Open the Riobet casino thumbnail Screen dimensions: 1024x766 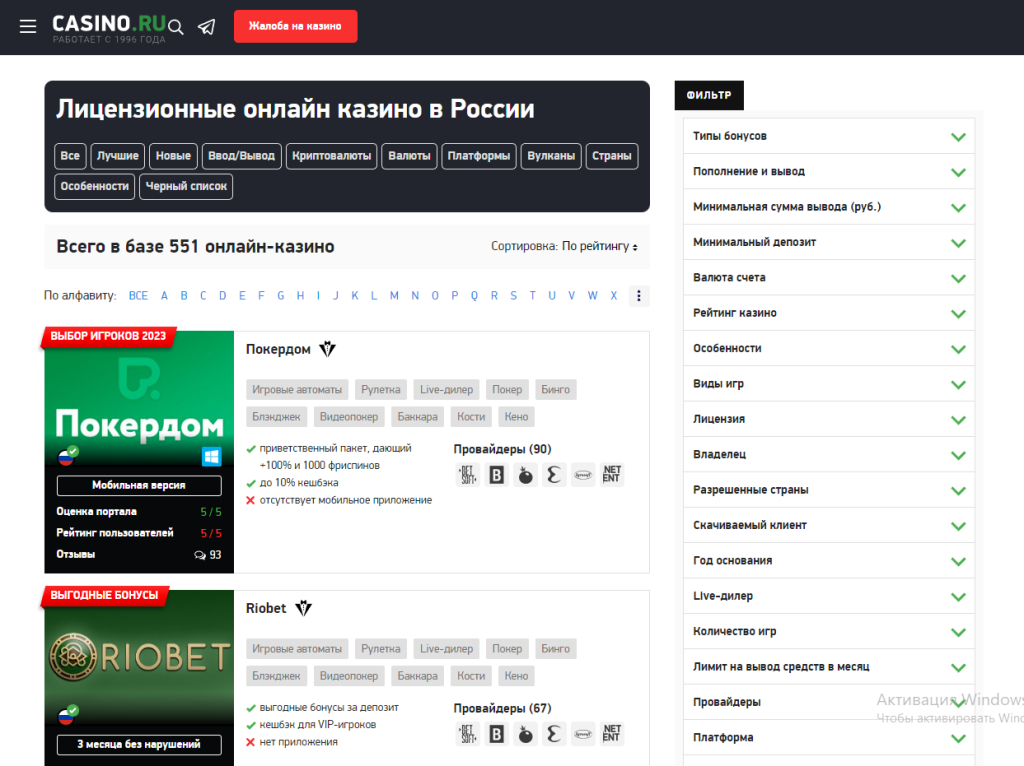coord(139,658)
